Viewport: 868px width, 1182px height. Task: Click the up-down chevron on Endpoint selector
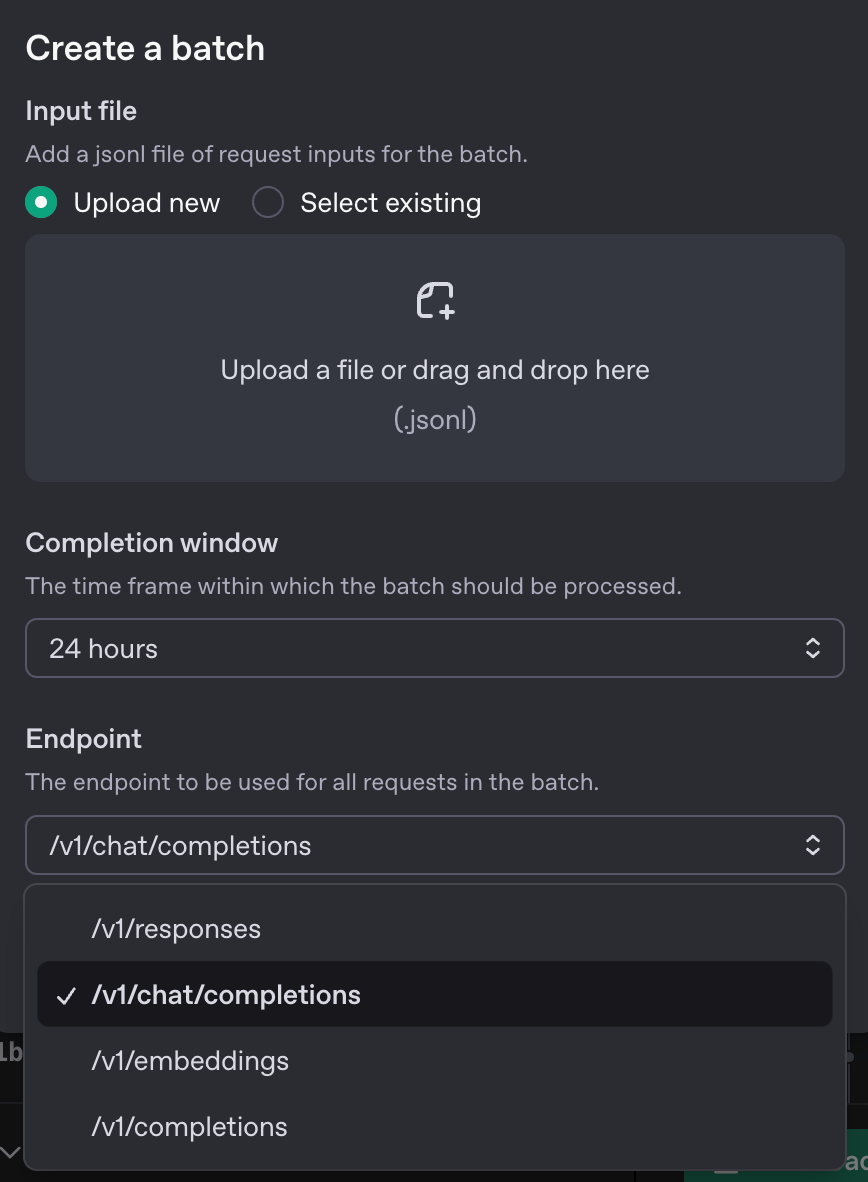[815, 845]
